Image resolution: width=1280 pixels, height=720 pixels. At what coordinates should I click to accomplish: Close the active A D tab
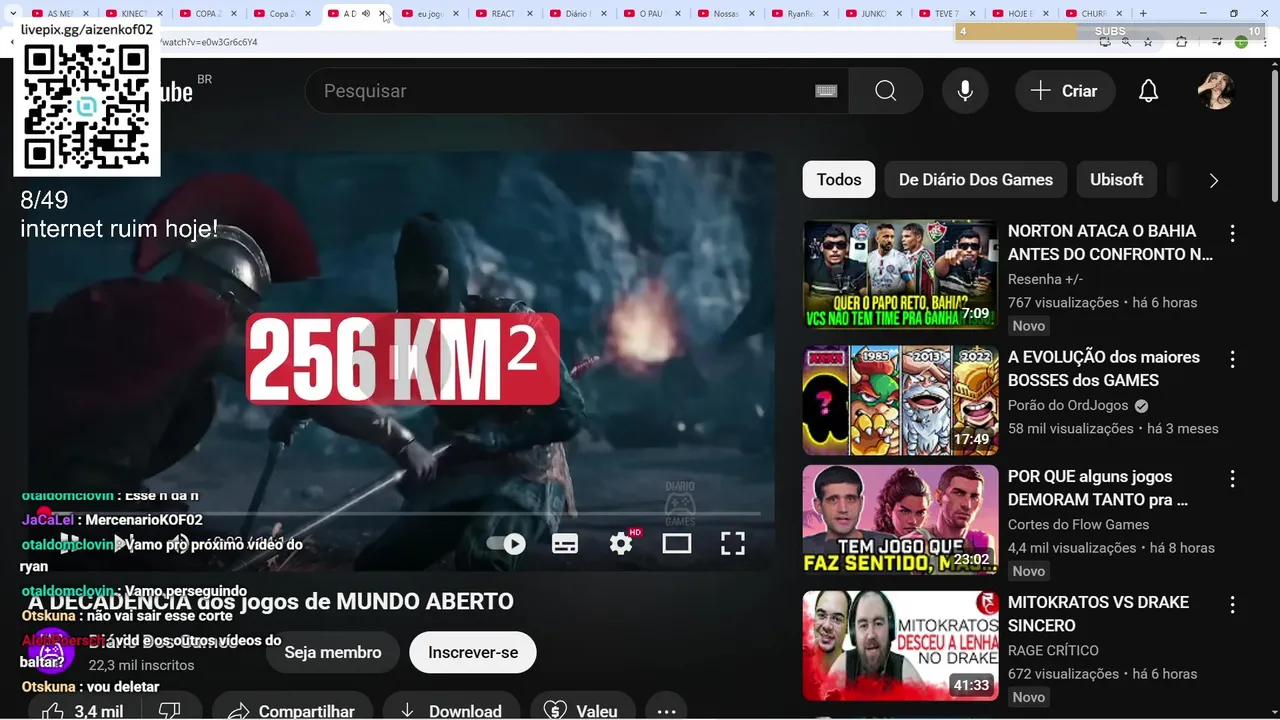383,14
